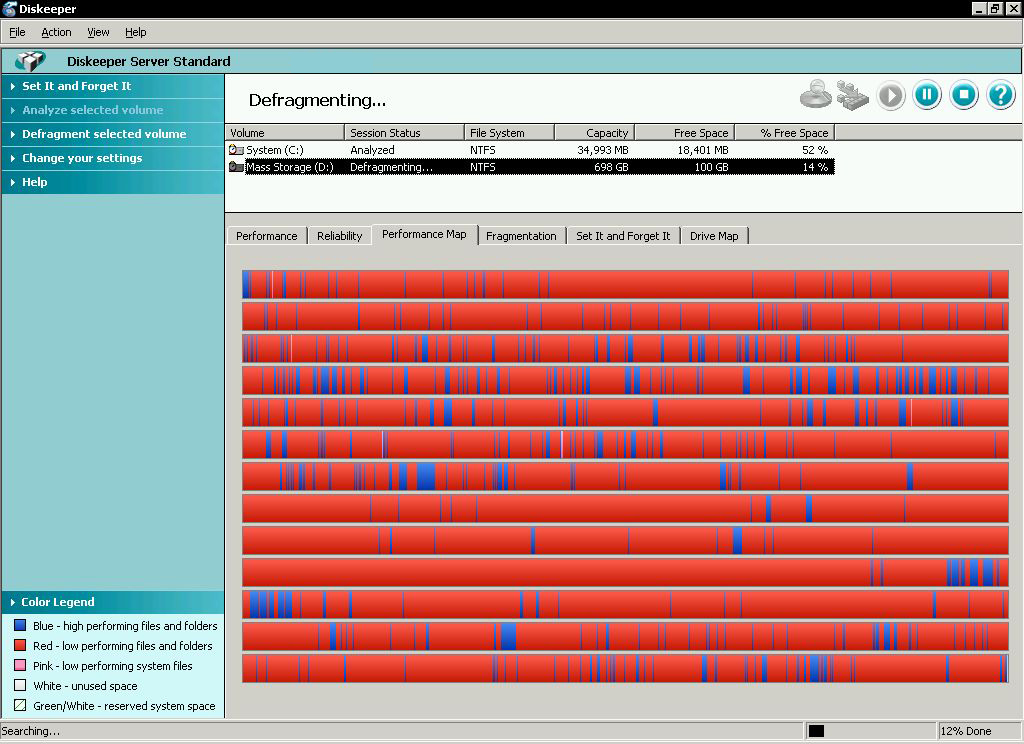
Task: Expand Defragment selected volume section
Action: coord(113,134)
